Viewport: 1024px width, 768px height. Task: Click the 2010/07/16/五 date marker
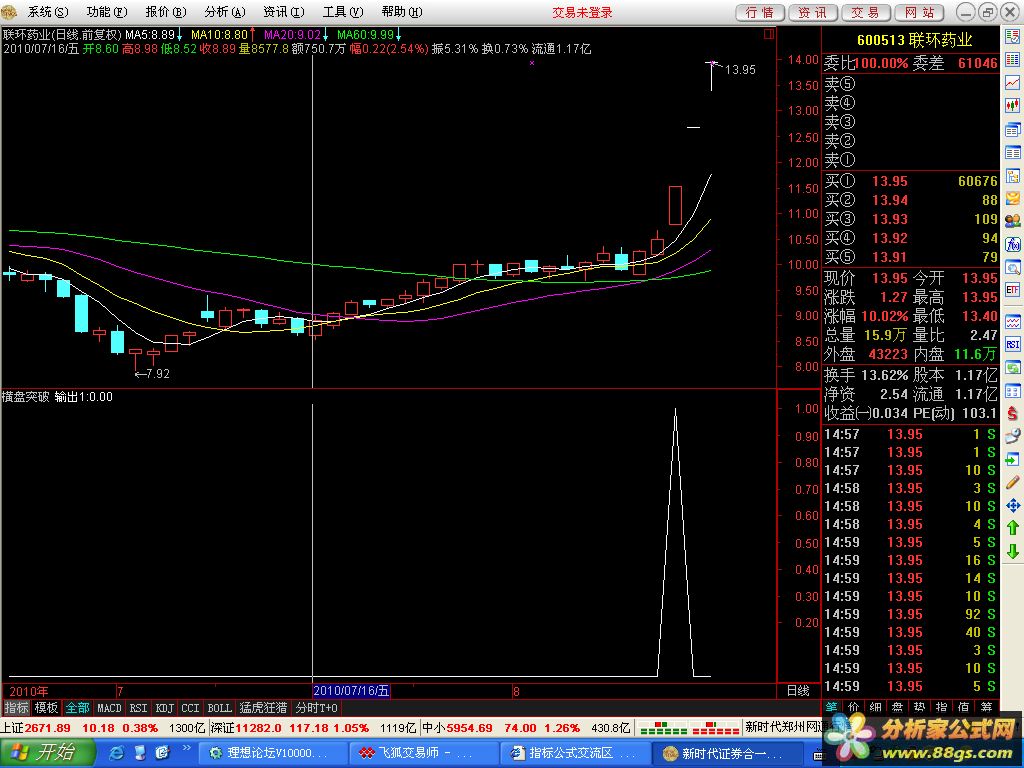tap(351, 691)
